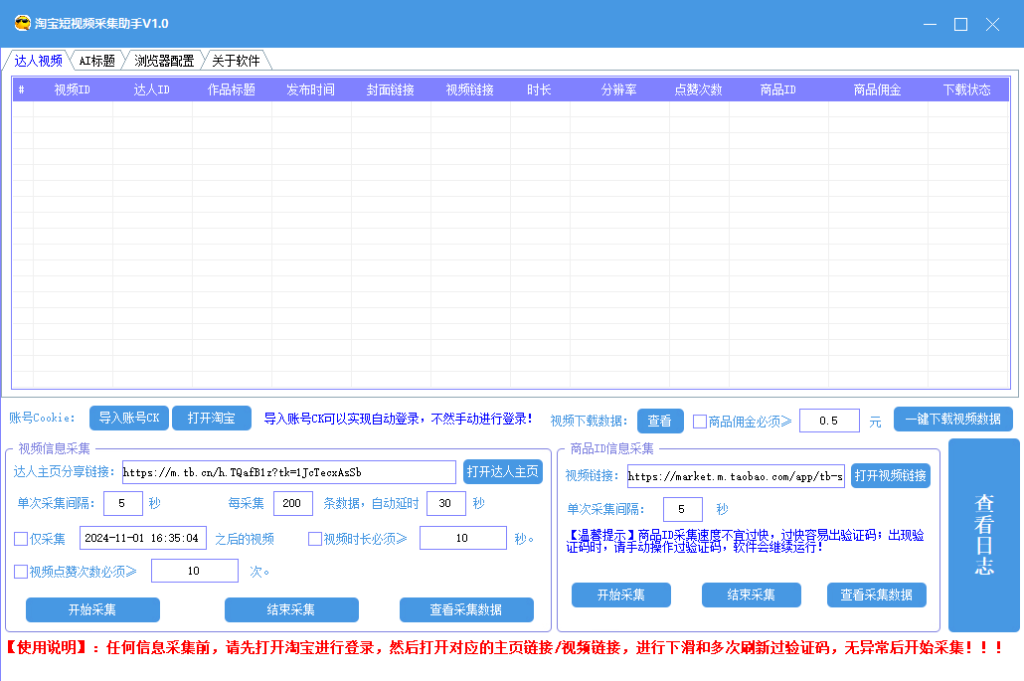Open the 浏览器配置 tab

pyautogui.click(x=164, y=61)
